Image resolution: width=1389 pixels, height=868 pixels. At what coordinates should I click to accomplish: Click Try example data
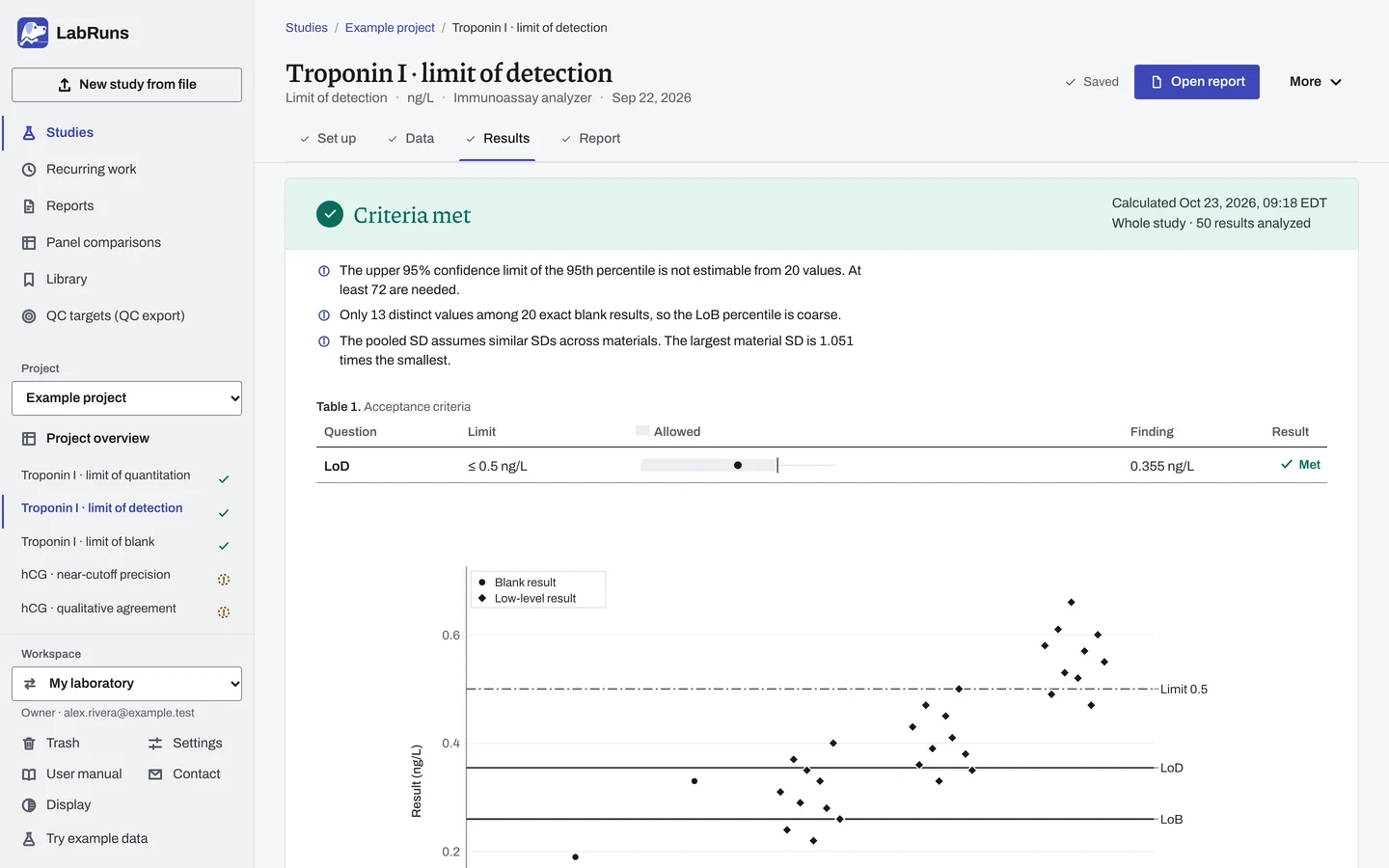coord(96,839)
